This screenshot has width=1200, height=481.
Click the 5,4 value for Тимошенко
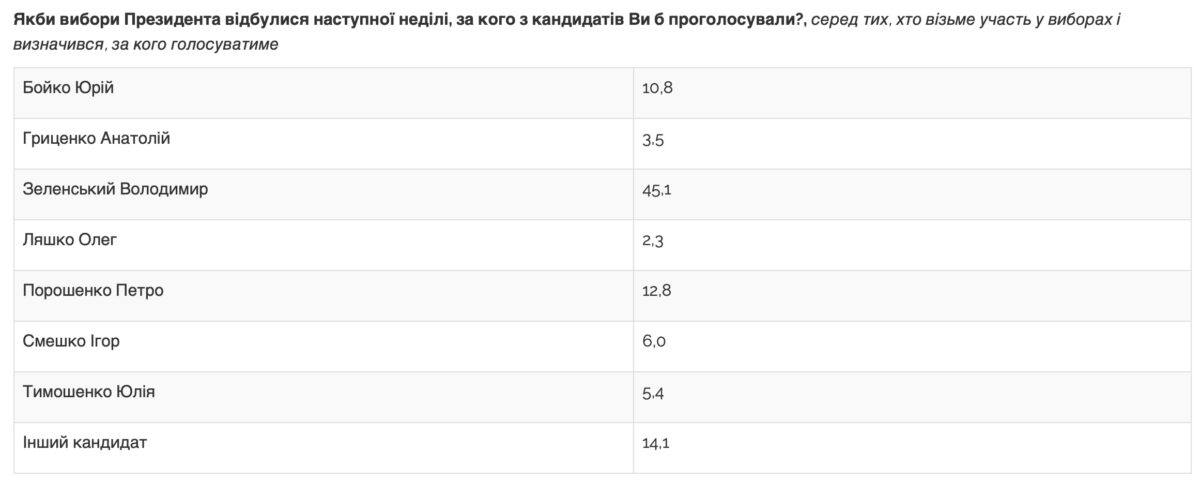(653, 393)
